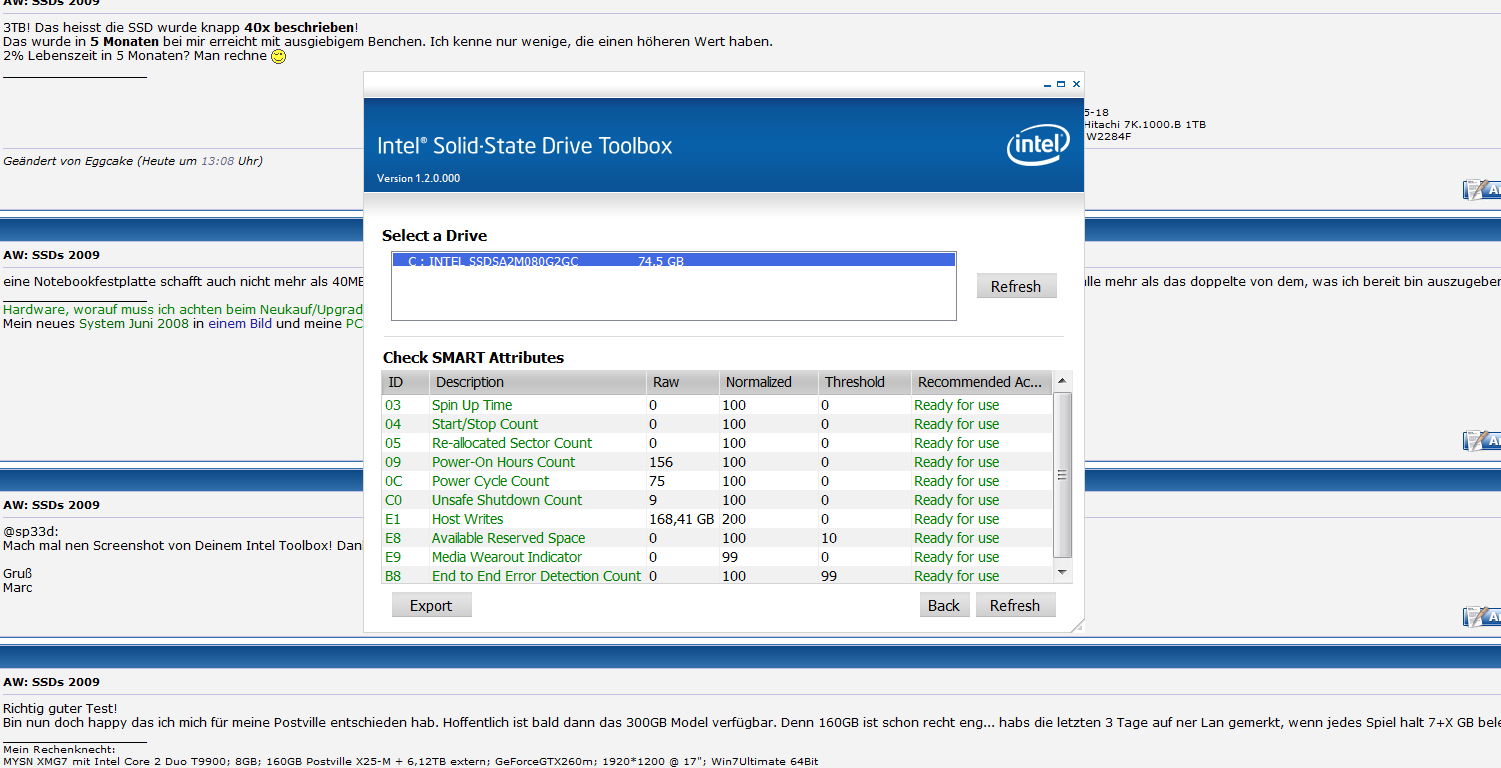Sort by the Recommended Action column header
The height and width of the screenshot is (768, 1501).
(x=981, y=382)
